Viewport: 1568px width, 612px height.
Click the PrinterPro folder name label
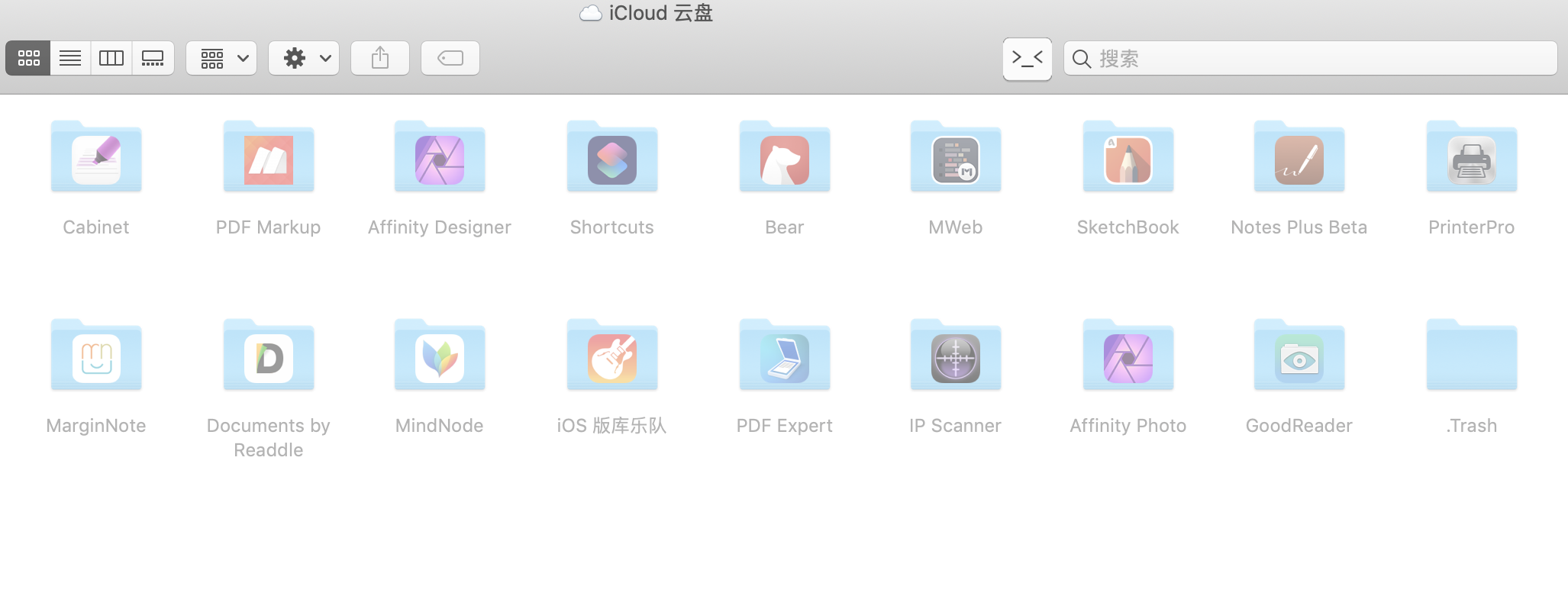click(x=1472, y=227)
